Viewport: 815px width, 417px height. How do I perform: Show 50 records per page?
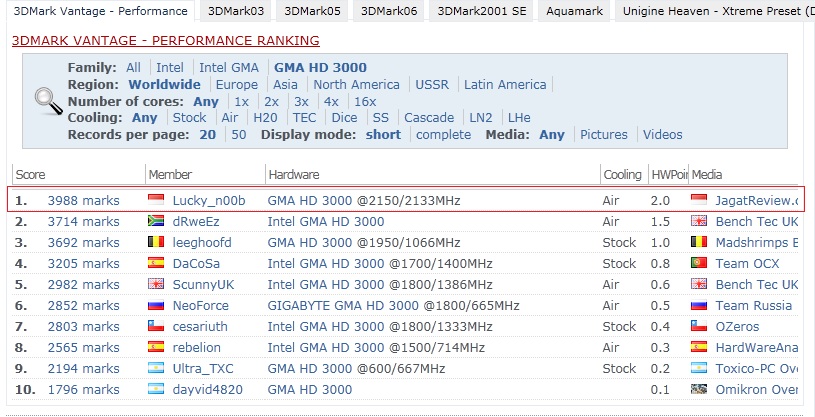(239, 135)
